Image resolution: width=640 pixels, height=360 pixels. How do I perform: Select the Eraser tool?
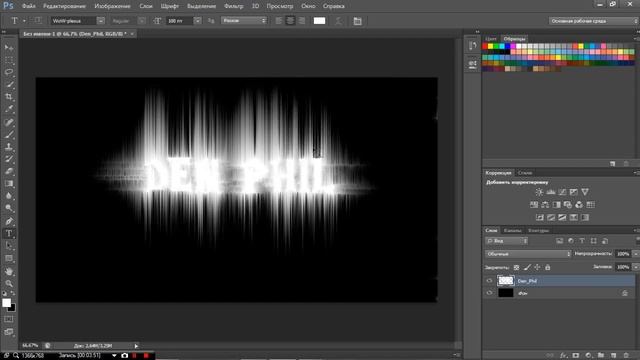click(x=9, y=171)
